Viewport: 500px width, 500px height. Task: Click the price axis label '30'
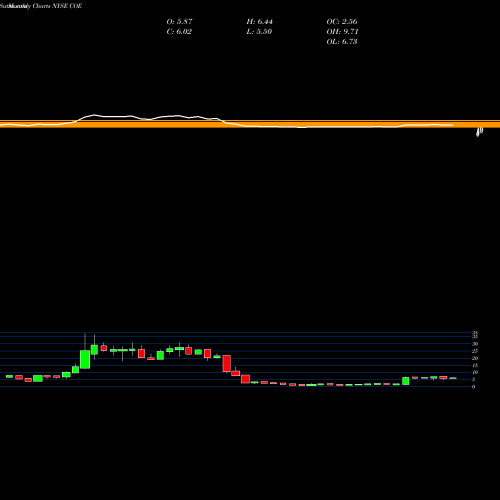click(x=475, y=344)
